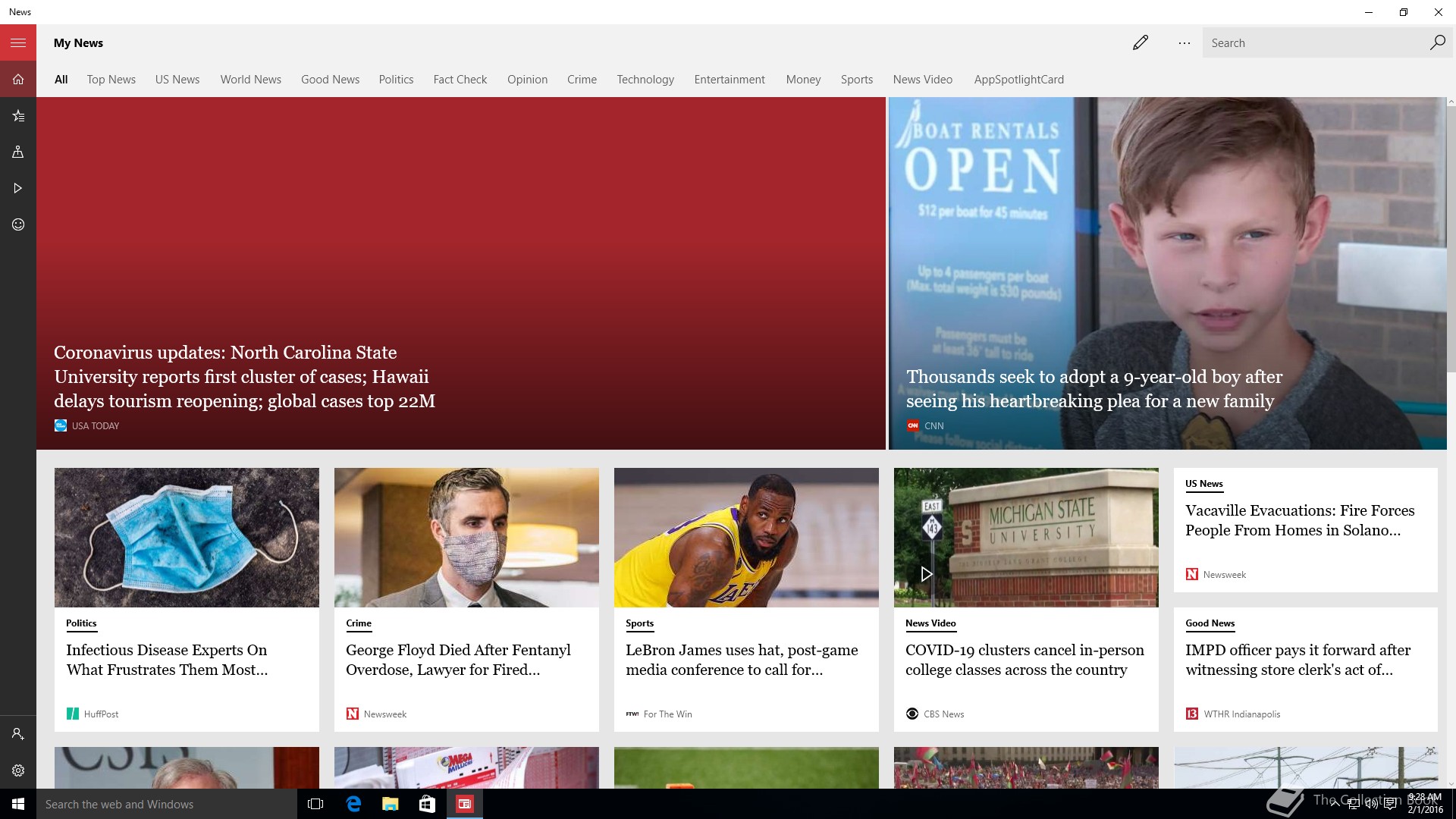The width and height of the screenshot is (1456, 819).
Task: Open the Entertainment tab
Action: [730, 80]
